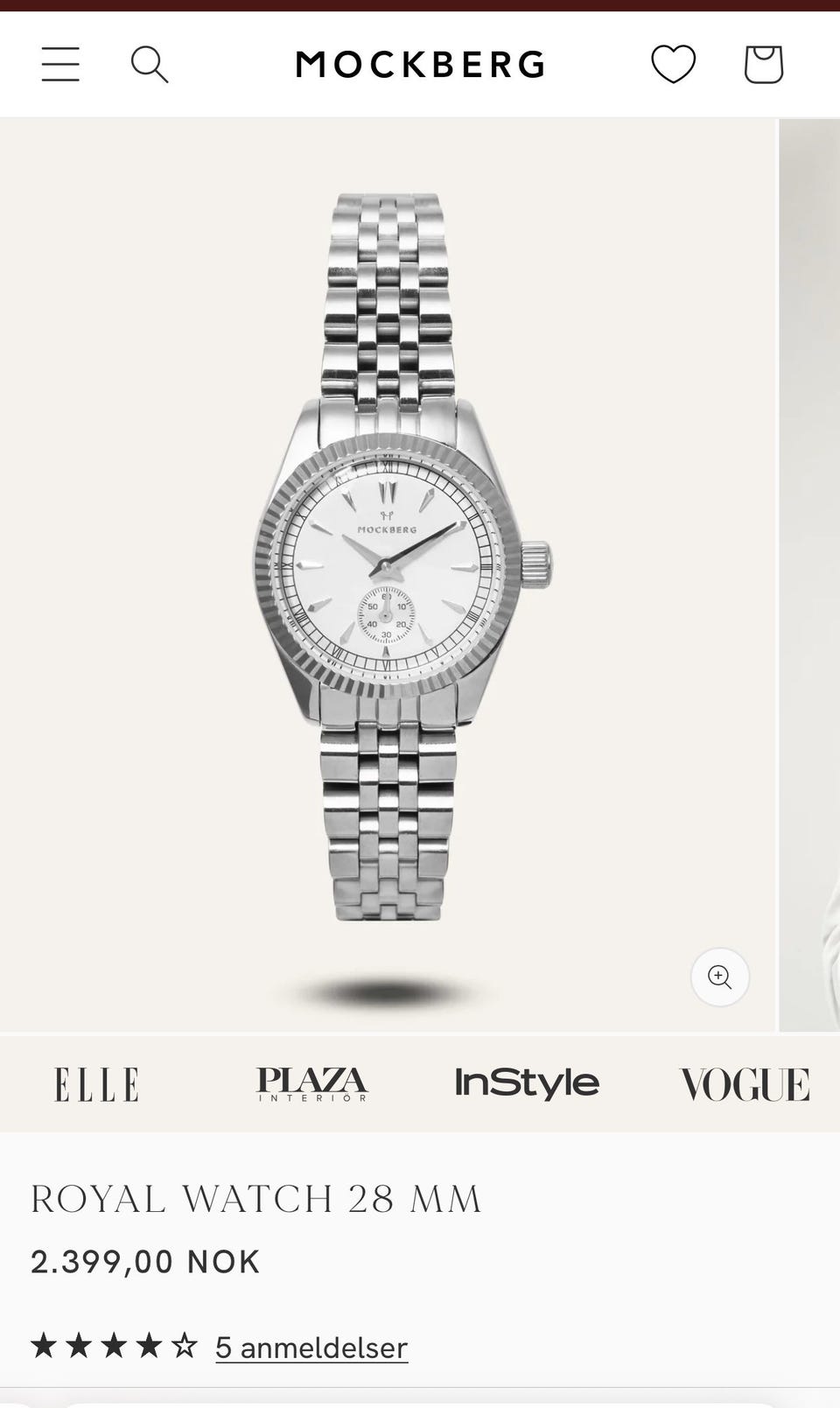Zoom product image with magnifier button
This screenshot has height=1408, width=840.
(720, 977)
